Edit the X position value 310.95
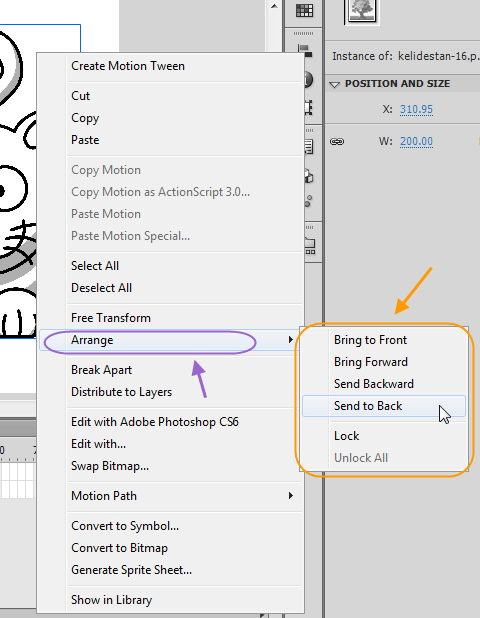The height and width of the screenshot is (618, 480). point(416,109)
